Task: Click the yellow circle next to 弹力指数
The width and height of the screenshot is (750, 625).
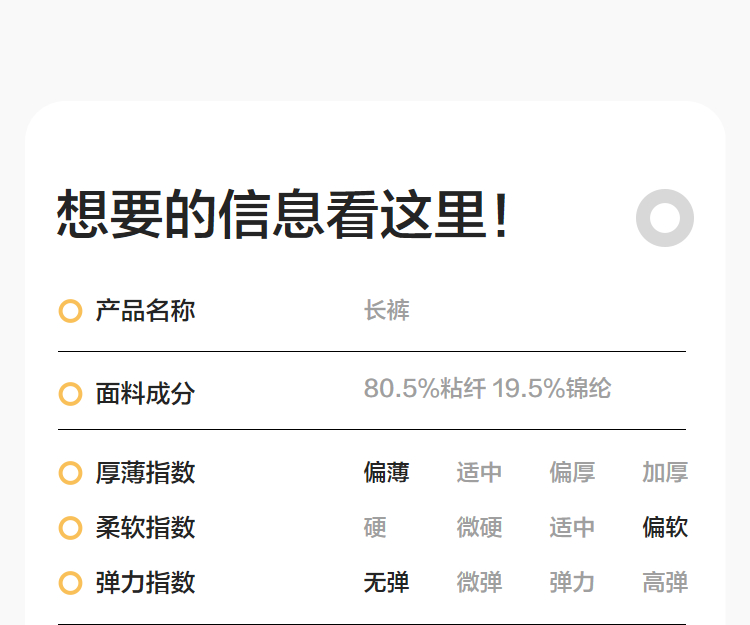Action: (70, 583)
